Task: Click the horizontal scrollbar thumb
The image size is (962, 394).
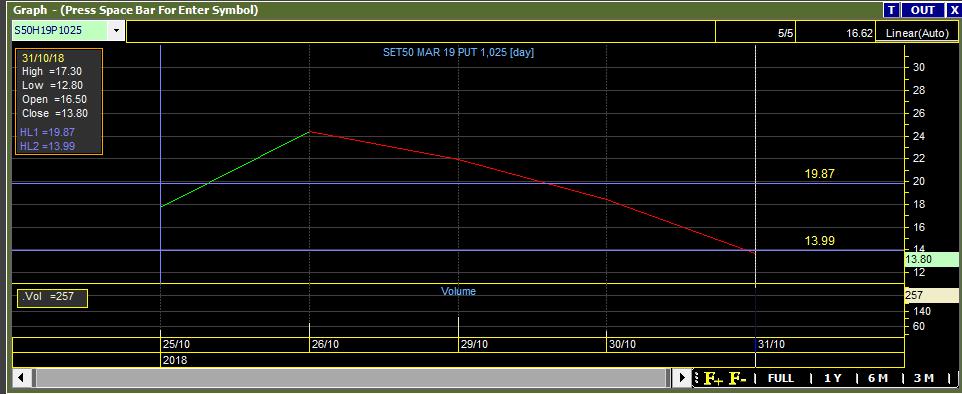Action: 351,377
